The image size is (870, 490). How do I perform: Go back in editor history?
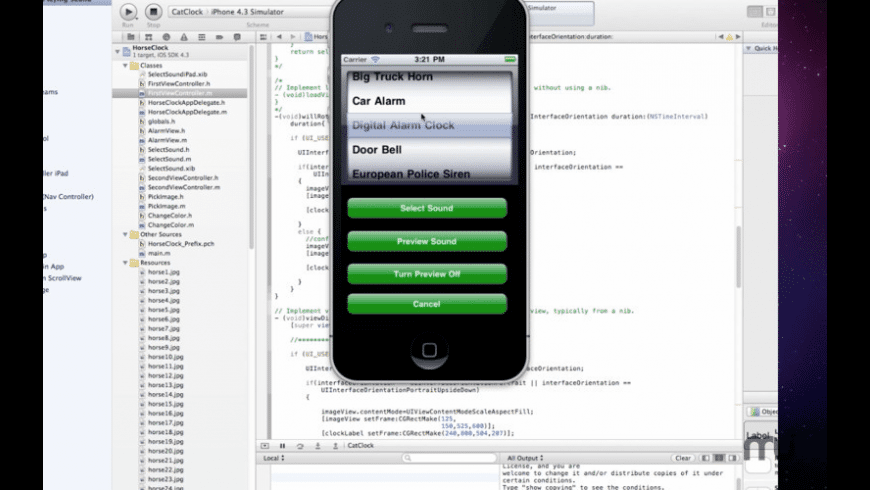tap(279, 37)
